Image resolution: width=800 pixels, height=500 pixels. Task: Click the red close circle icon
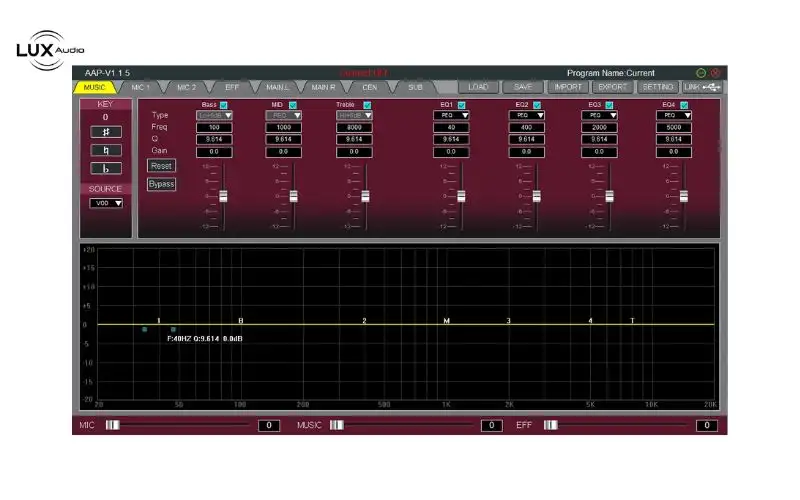click(715, 73)
